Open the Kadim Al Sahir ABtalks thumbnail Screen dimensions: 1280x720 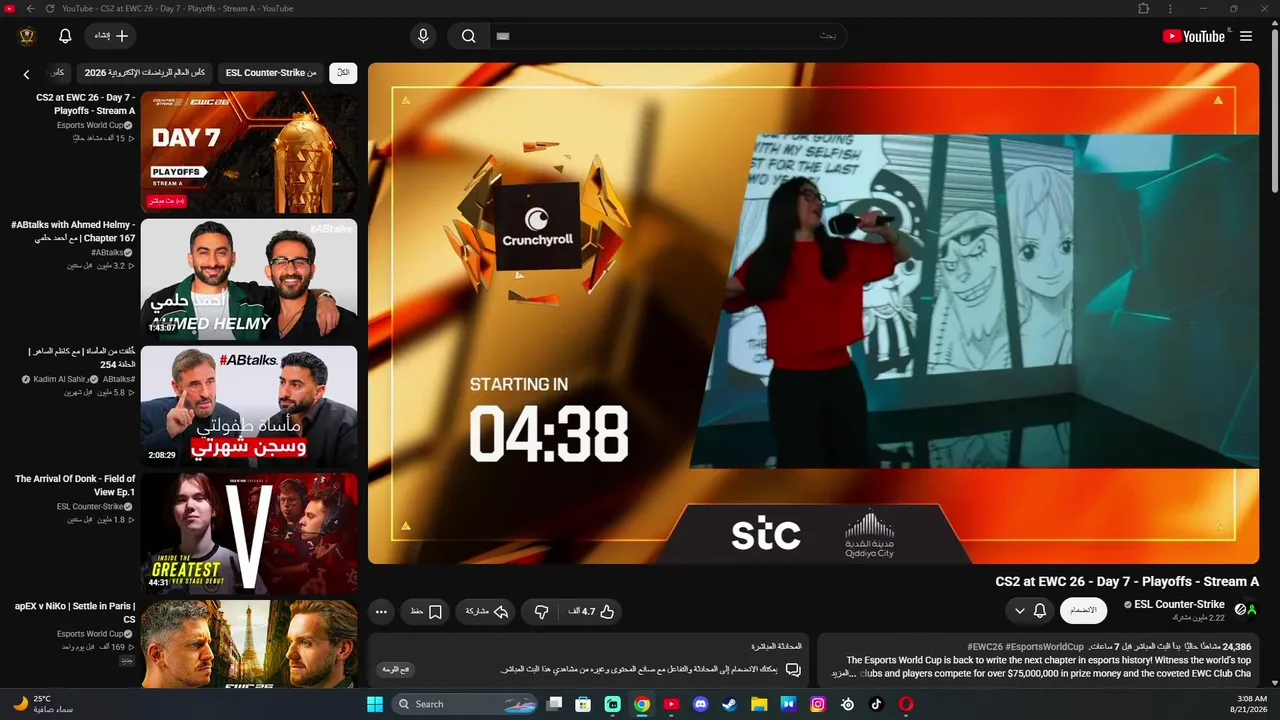click(x=249, y=406)
